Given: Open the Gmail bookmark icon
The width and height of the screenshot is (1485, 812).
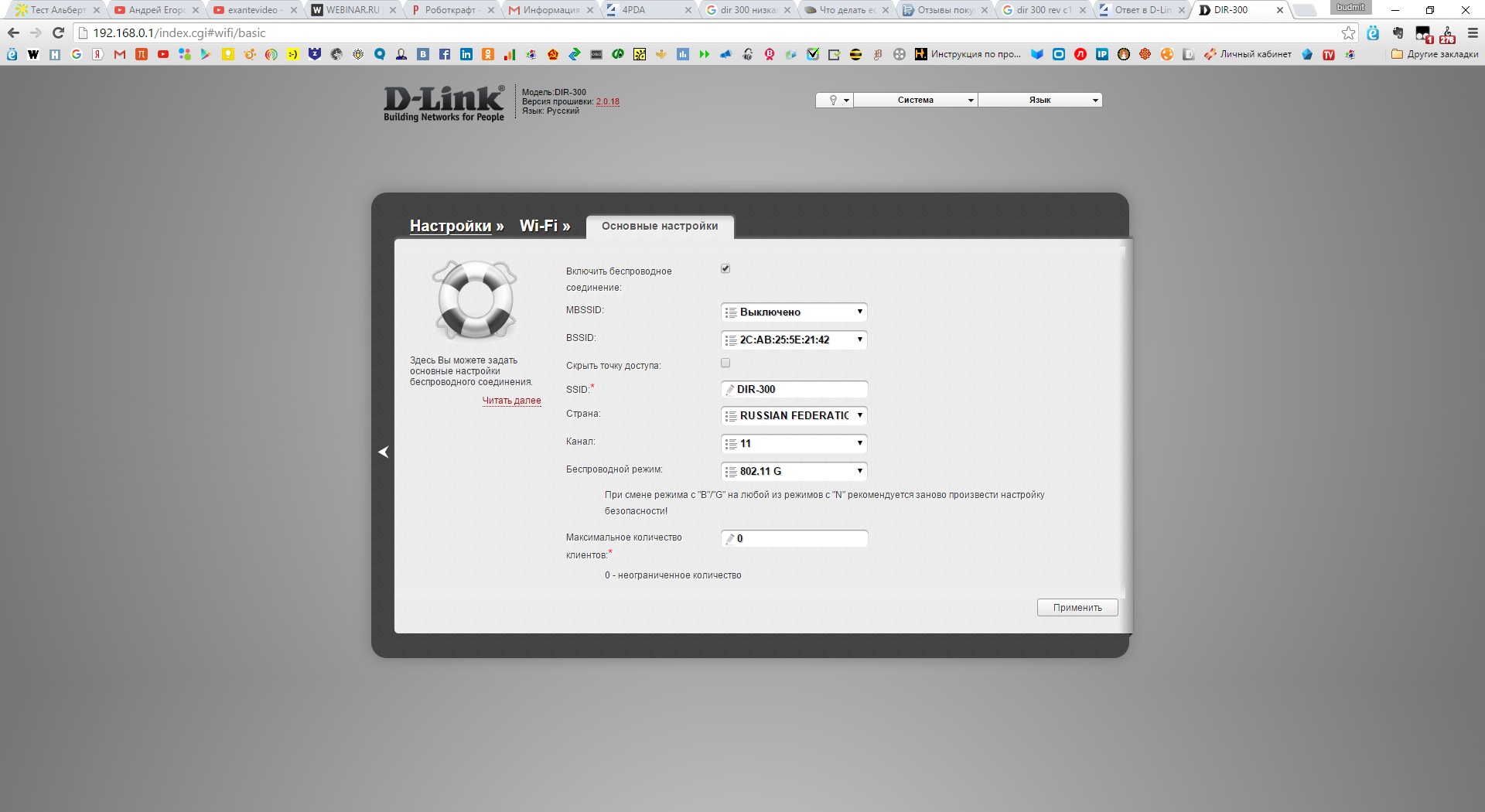Looking at the screenshot, I should tap(120, 54).
